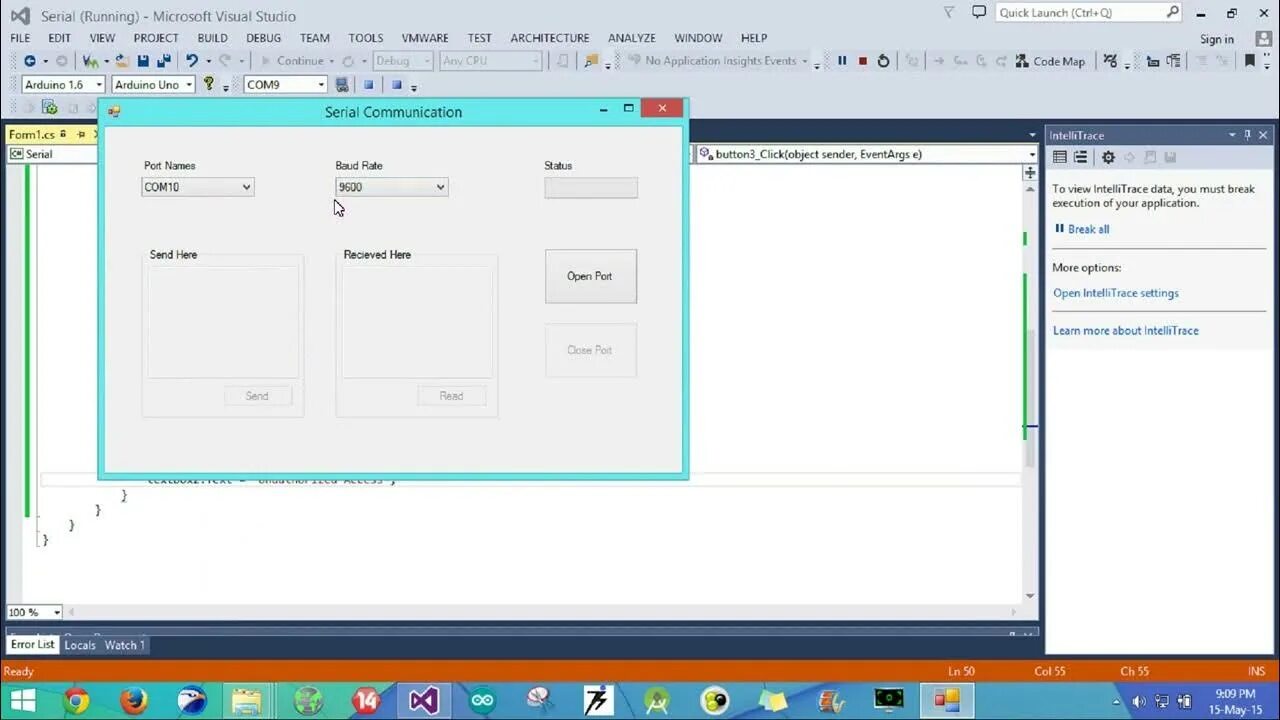Expand the Arduino Uno board dropdown

pos(188,85)
